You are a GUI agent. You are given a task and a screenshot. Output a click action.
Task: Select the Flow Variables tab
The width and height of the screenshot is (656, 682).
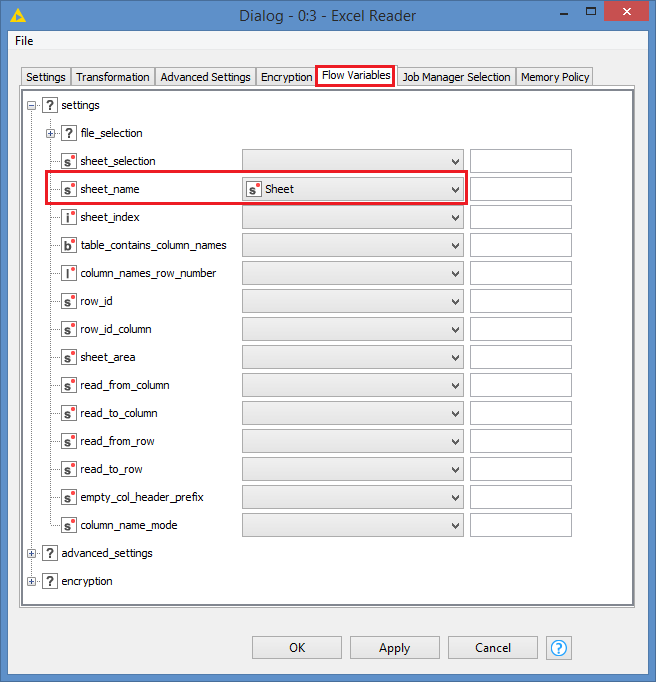(355, 76)
